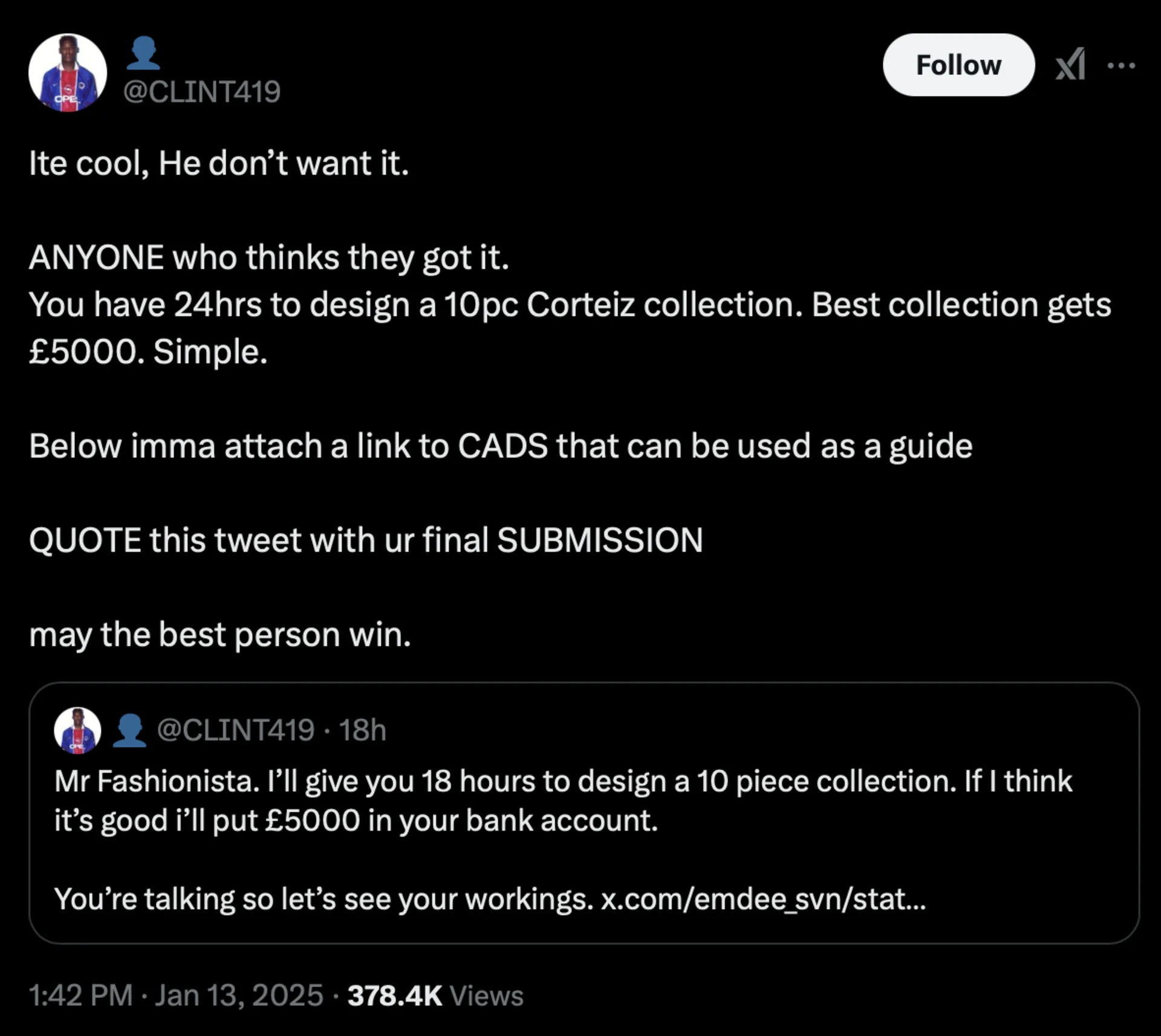Screen dimensions: 1161x1036
Task: Click the 1:42 PM post time
Action: [x=81, y=996]
